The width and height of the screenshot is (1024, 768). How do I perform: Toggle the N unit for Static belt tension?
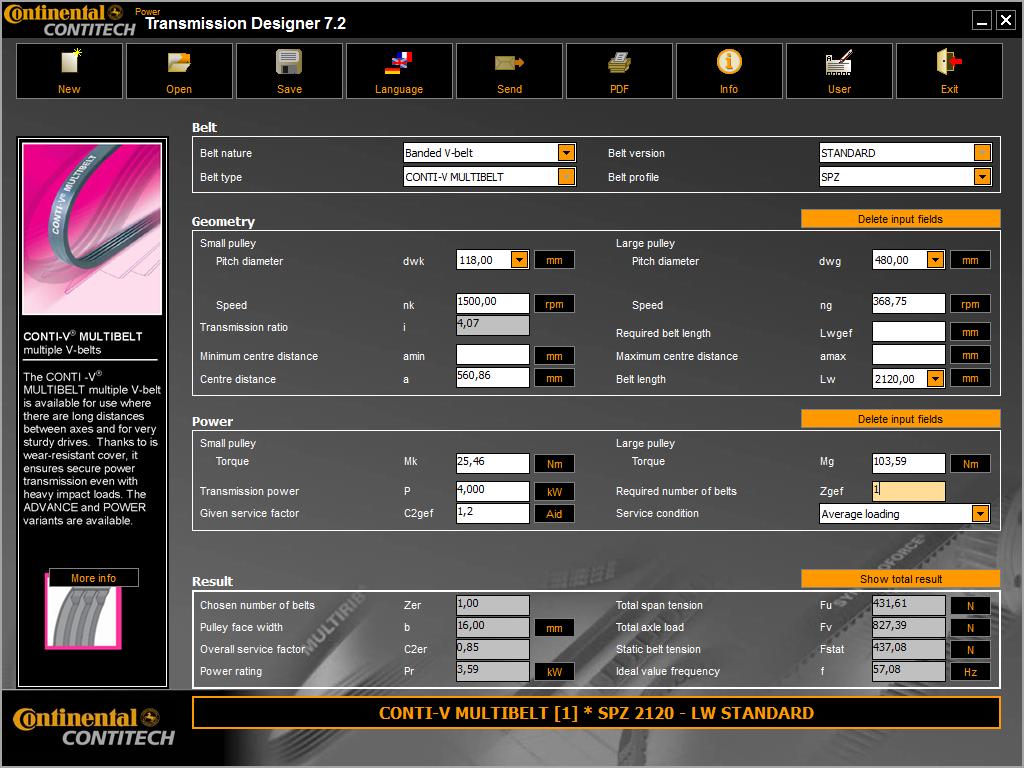pos(970,650)
